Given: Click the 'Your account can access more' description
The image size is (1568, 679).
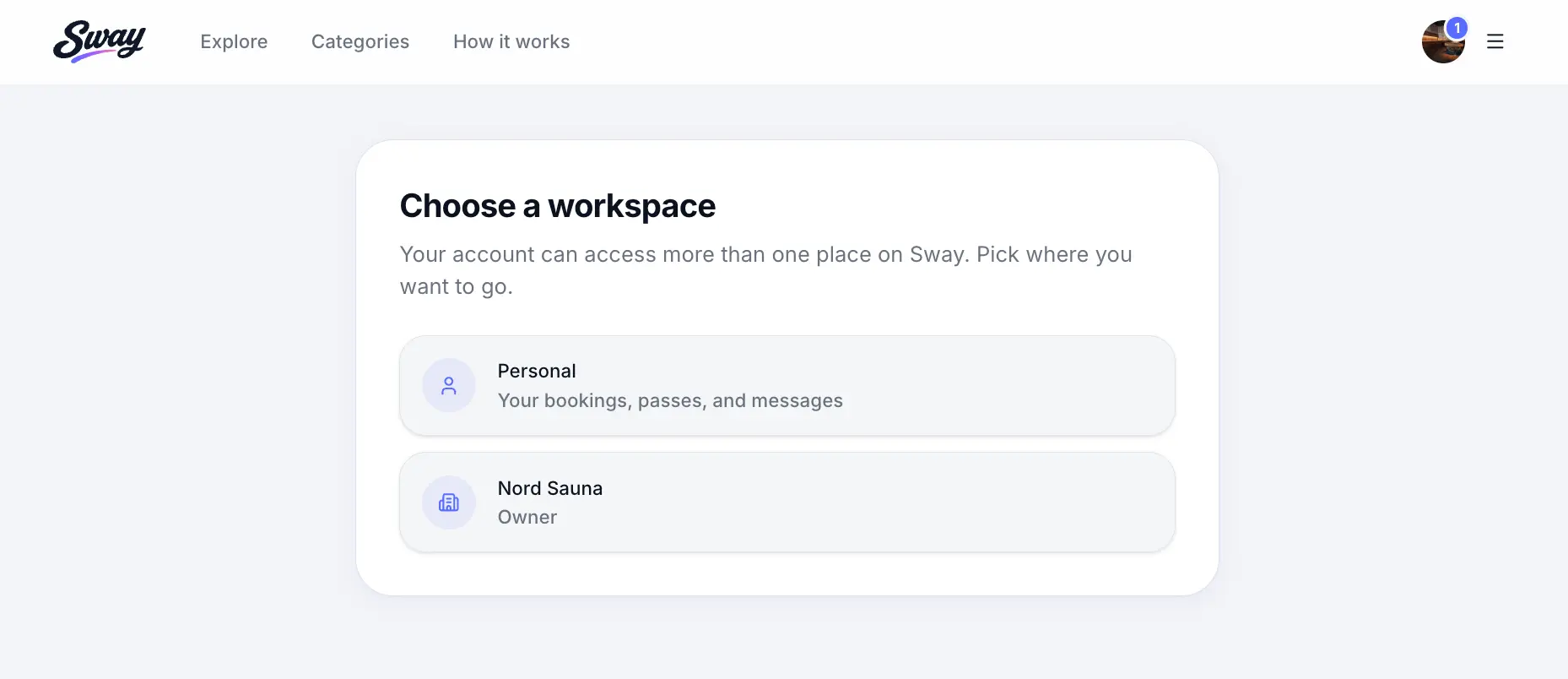Looking at the screenshot, I should click(766, 270).
